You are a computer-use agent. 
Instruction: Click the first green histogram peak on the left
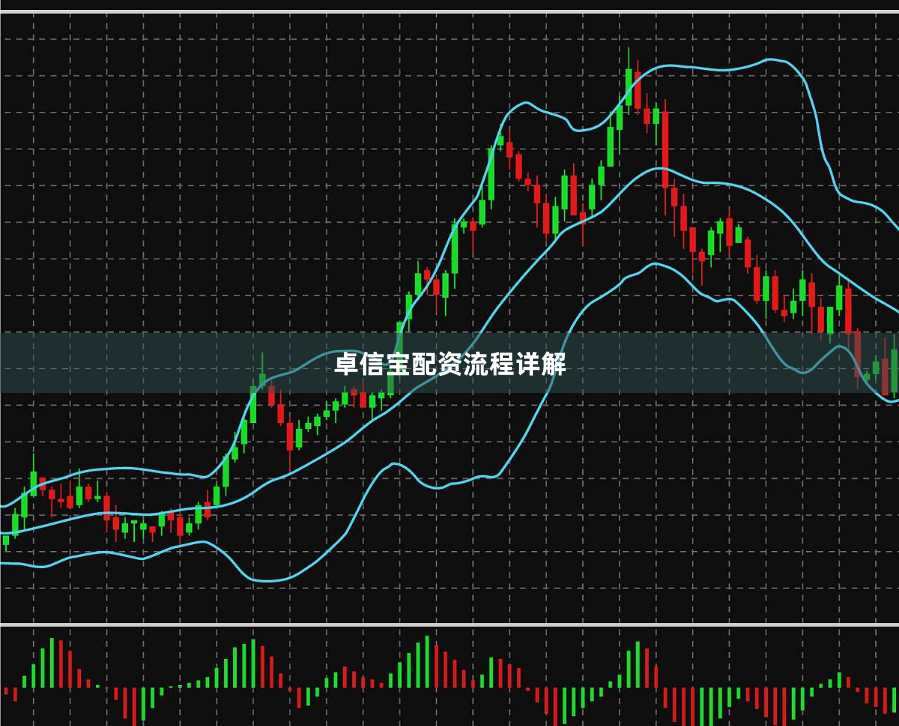(x=52, y=663)
